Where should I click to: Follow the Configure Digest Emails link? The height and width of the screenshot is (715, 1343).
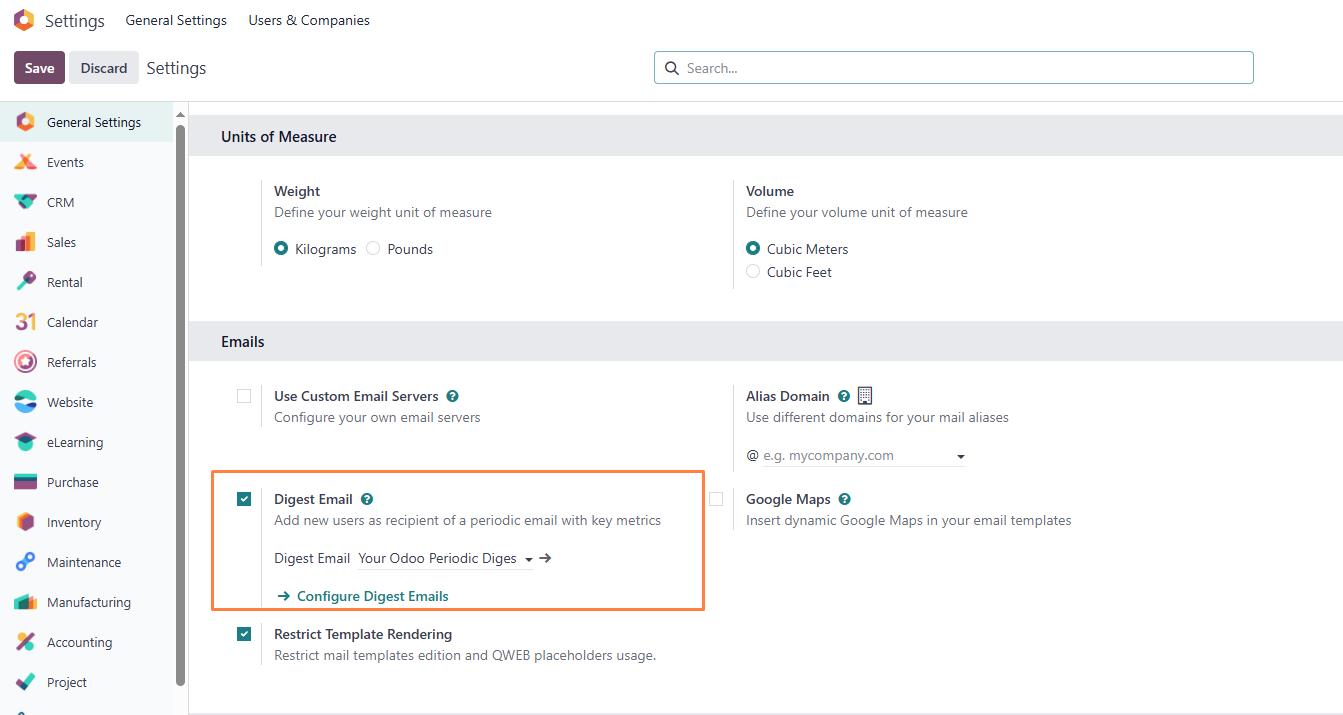[x=372, y=596]
